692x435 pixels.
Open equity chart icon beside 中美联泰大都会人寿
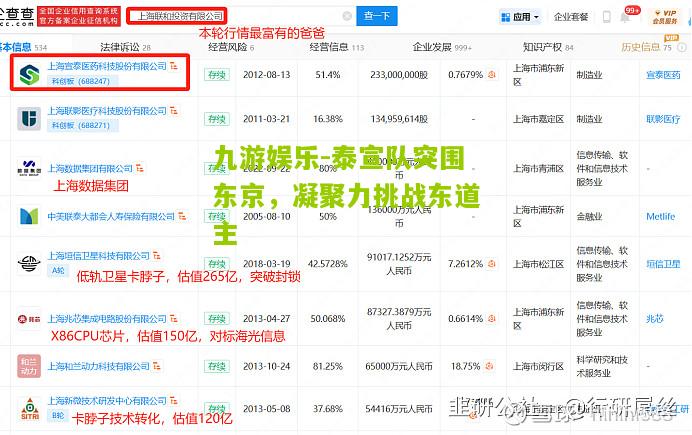coord(182,216)
